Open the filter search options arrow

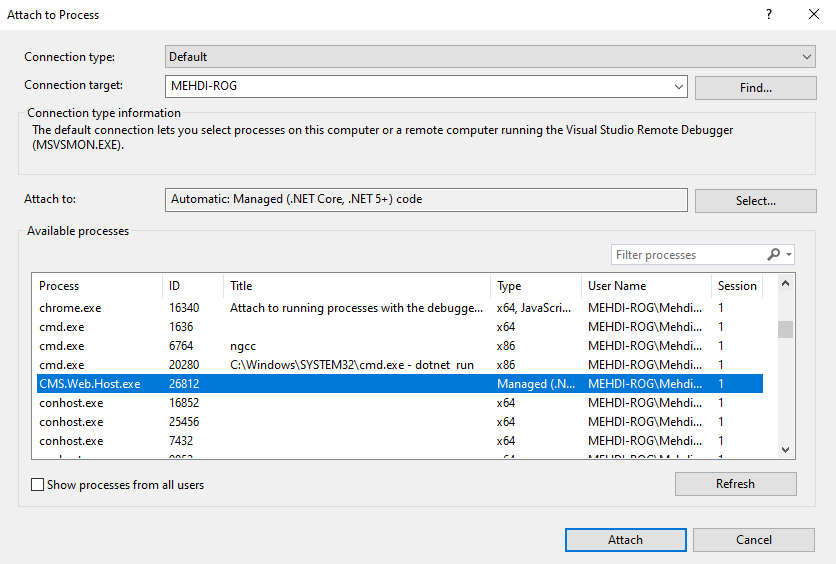coord(789,255)
